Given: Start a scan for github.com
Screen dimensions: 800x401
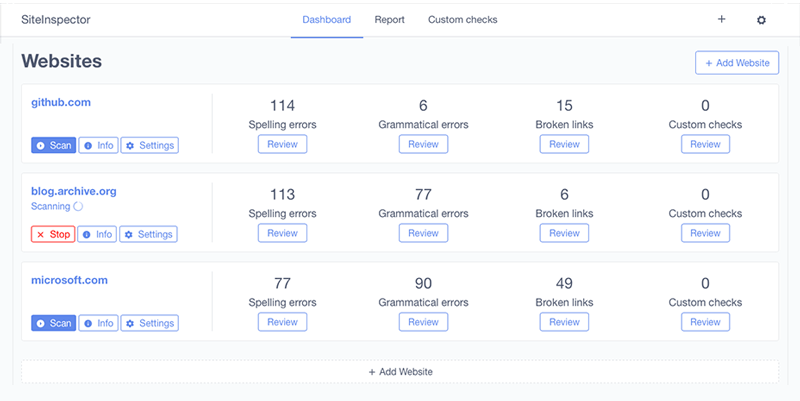Looking at the screenshot, I should [53, 145].
